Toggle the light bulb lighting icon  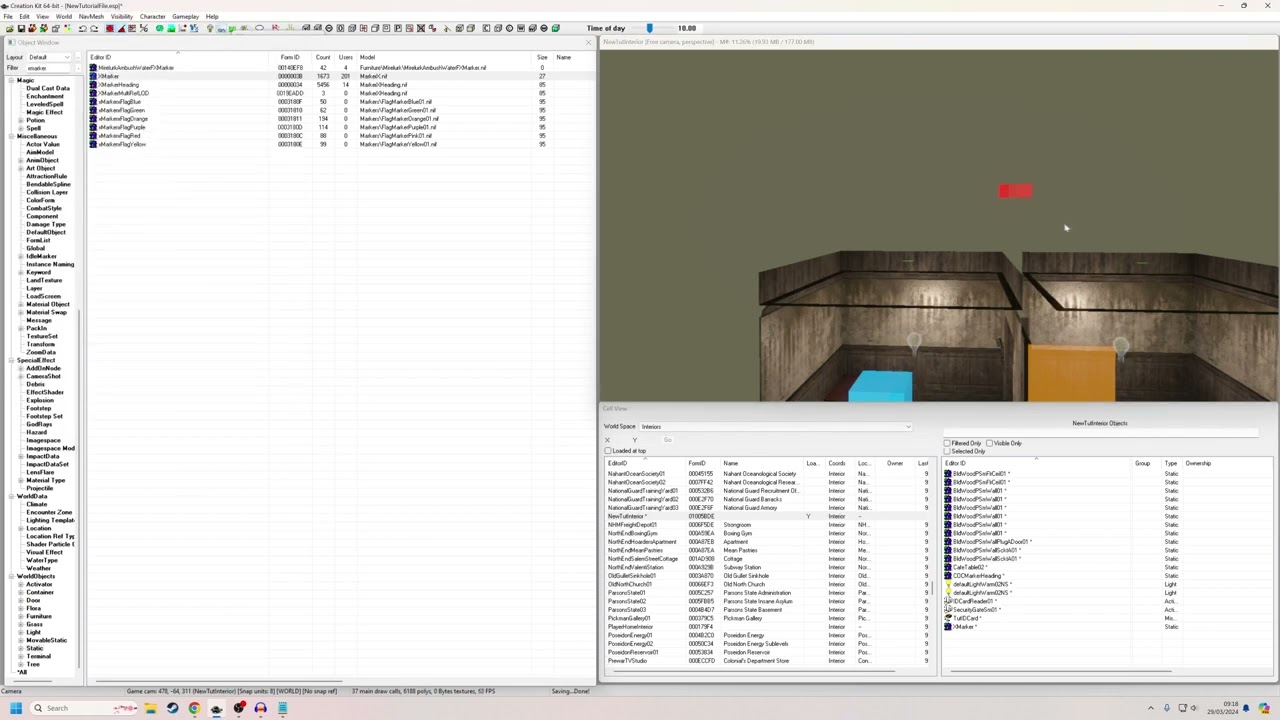click(209, 28)
